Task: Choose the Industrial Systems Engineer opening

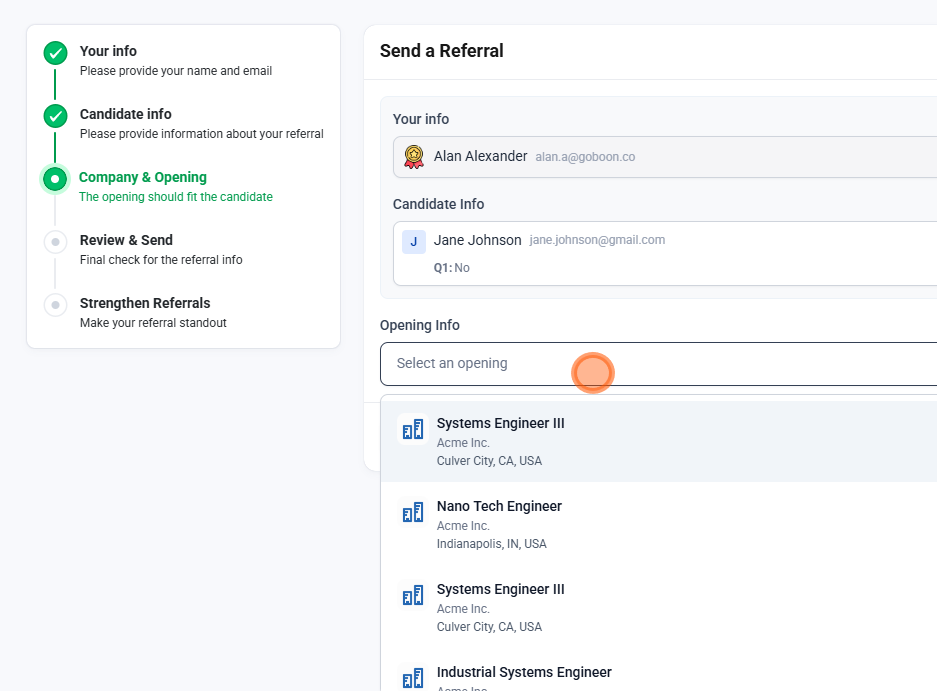Action: tap(659, 670)
